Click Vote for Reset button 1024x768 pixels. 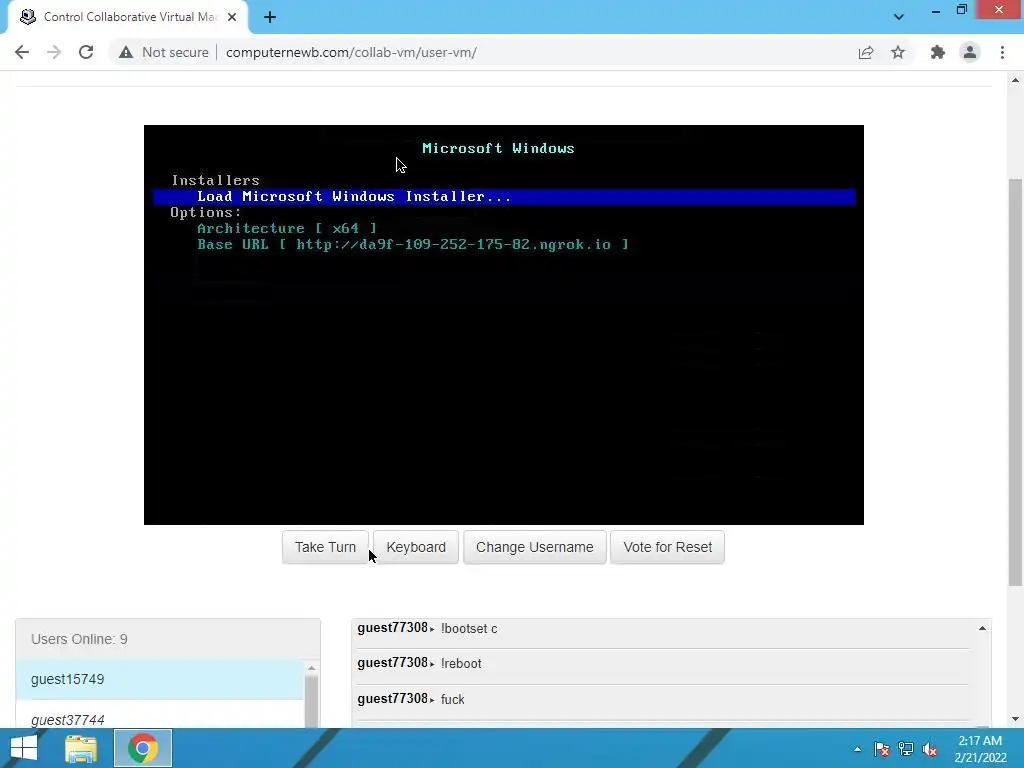[x=667, y=547]
